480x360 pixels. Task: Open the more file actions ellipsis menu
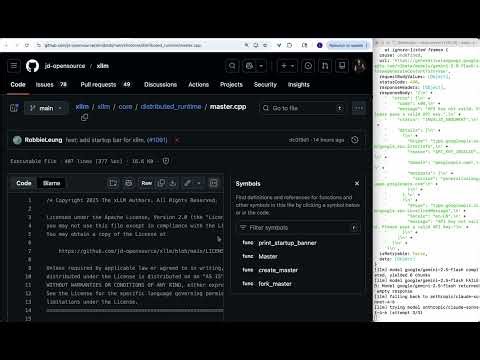pyautogui.click(x=358, y=108)
